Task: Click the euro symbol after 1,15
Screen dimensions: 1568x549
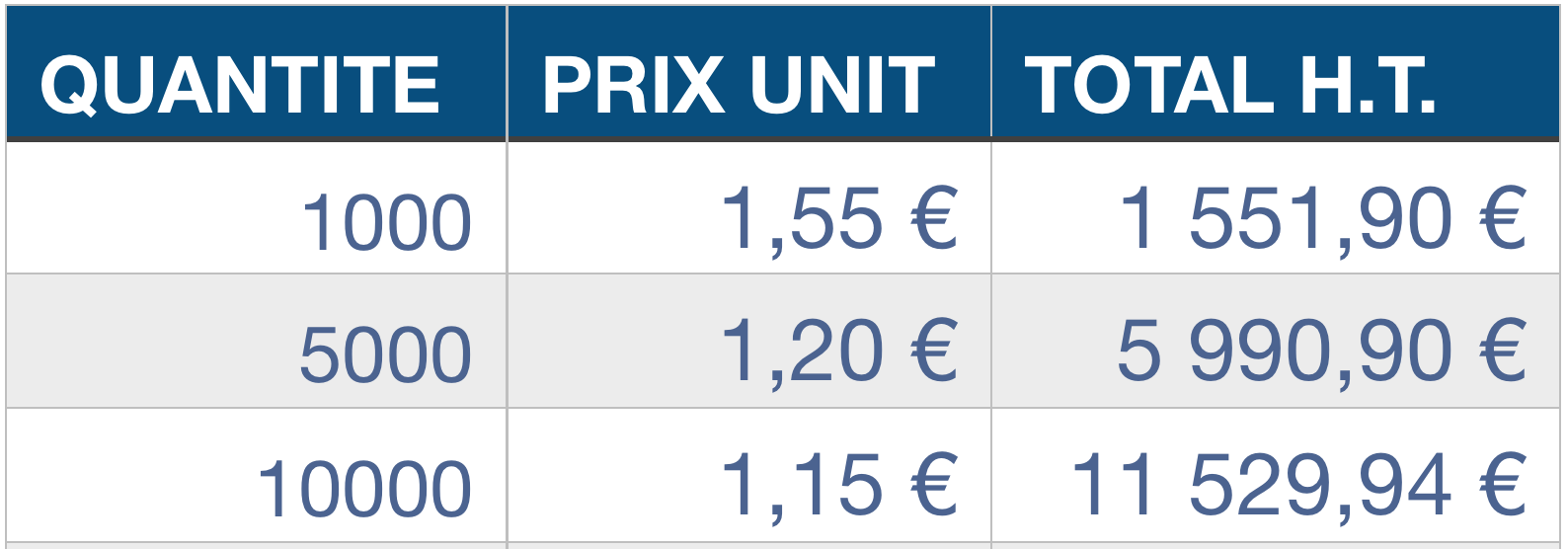Action: point(934,485)
